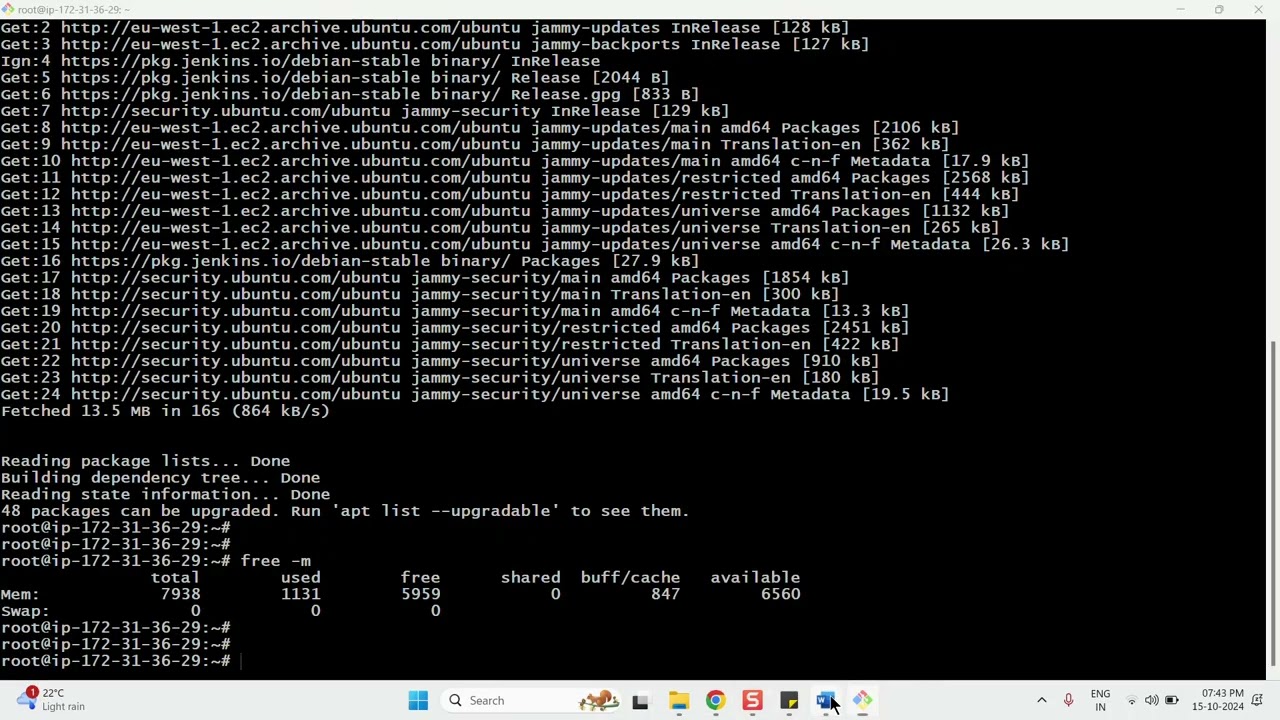Click the battery status icon
This screenshot has width=1280, height=720.
pyautogui.click(x=1172, y=701)
